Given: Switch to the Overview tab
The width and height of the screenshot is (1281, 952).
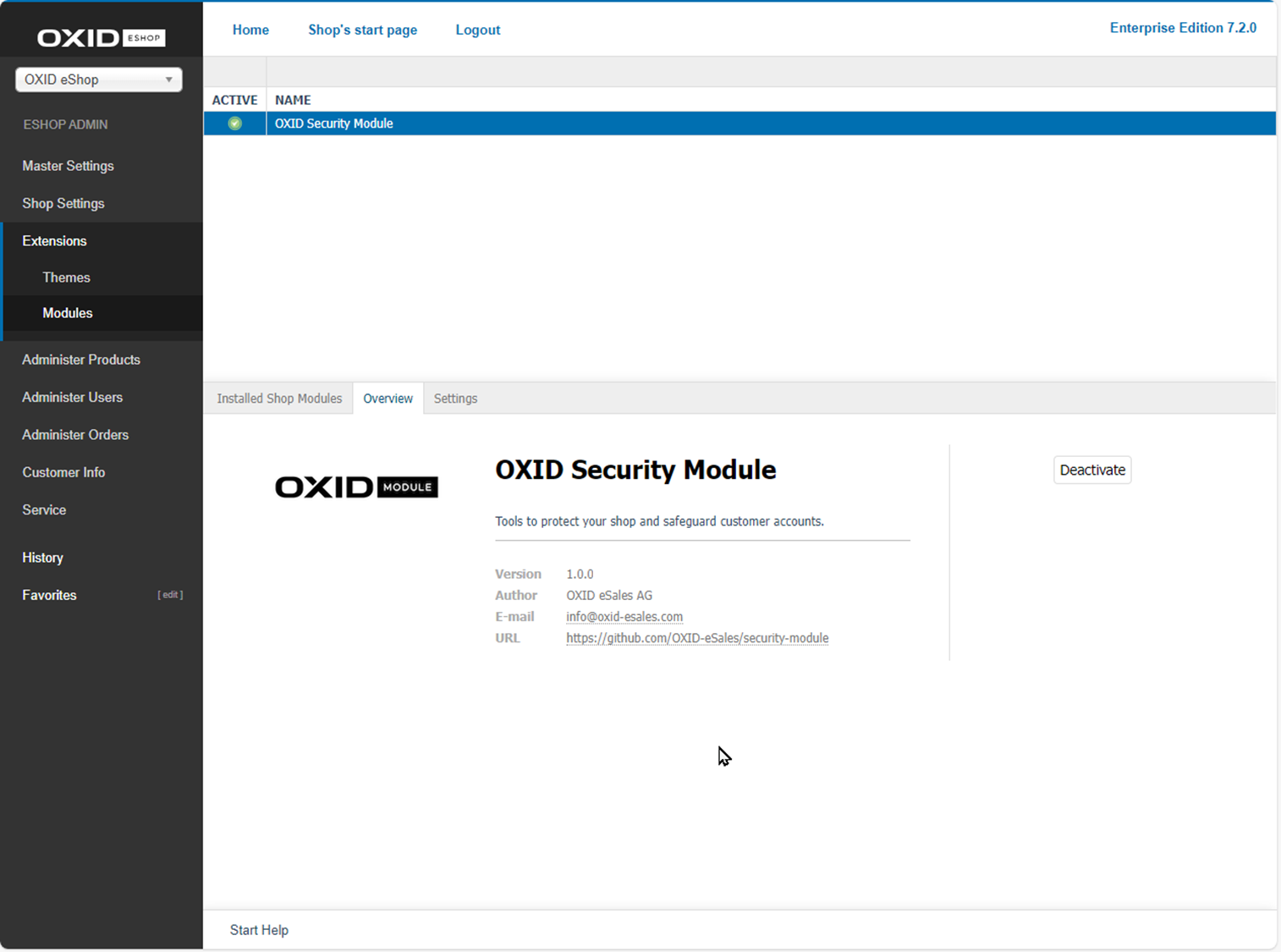Looking at the screenshot, I should [388, 399].
